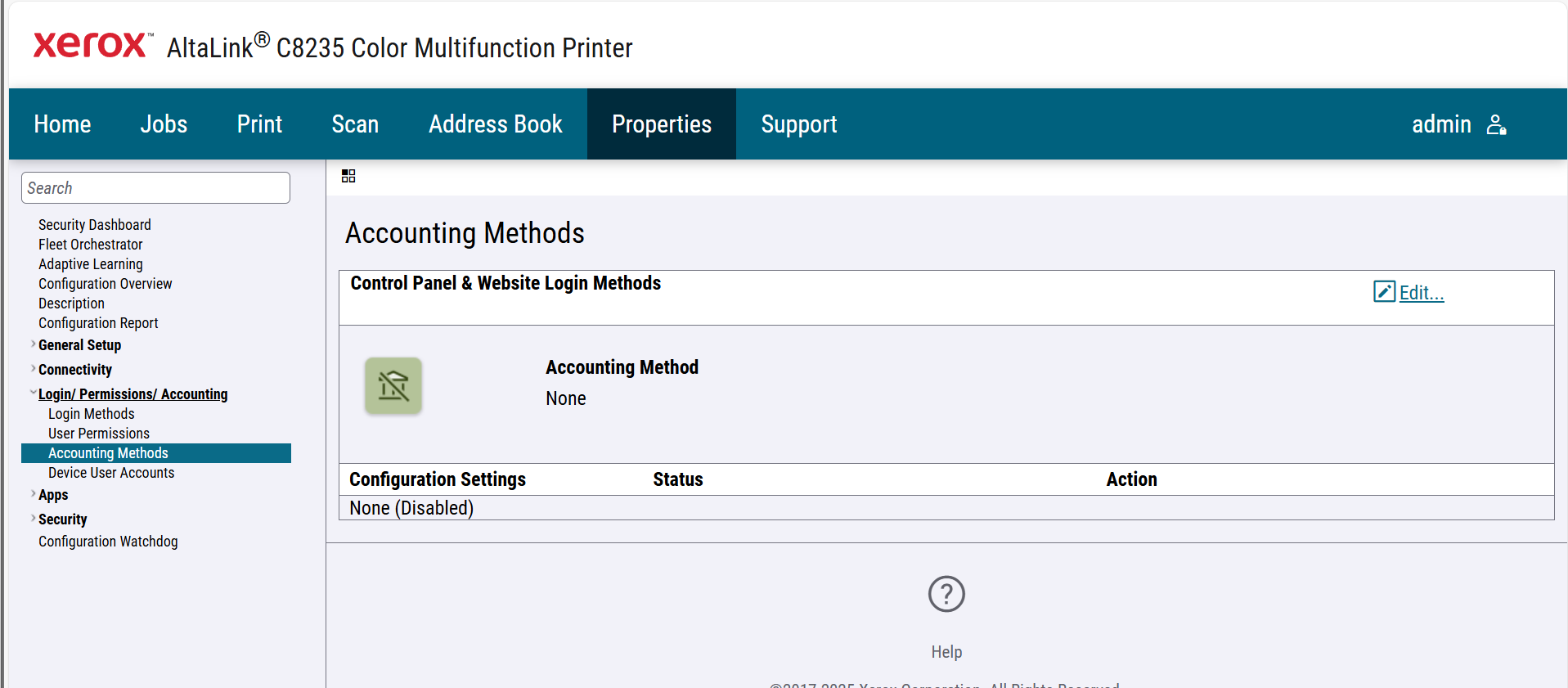Expand the Apps section
The width and height of the screenshot is (1568, 688).
pyautogui.click(x=33, y=494)
